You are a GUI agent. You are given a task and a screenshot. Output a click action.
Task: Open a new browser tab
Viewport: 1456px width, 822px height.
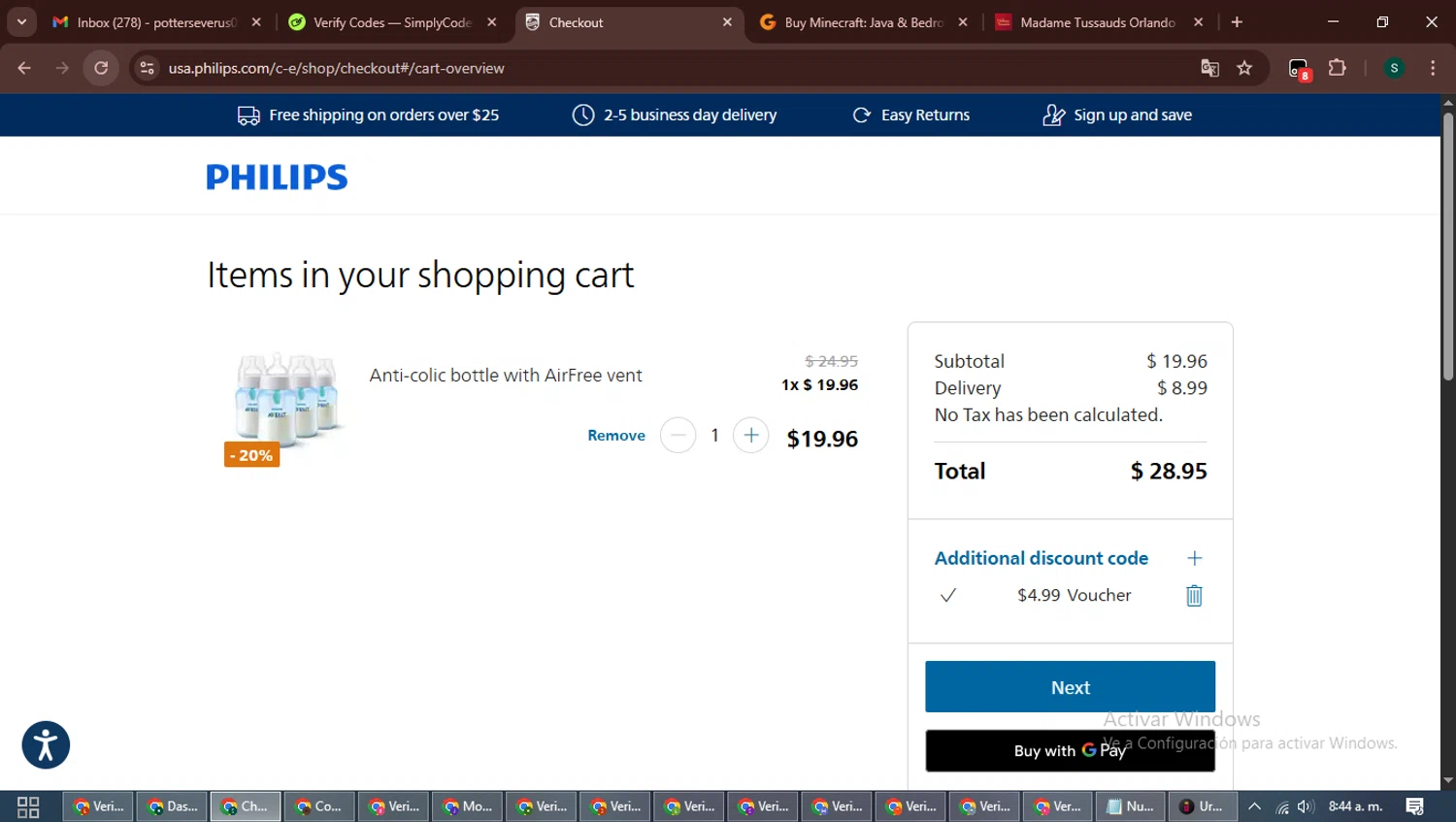pos(1237,22)
